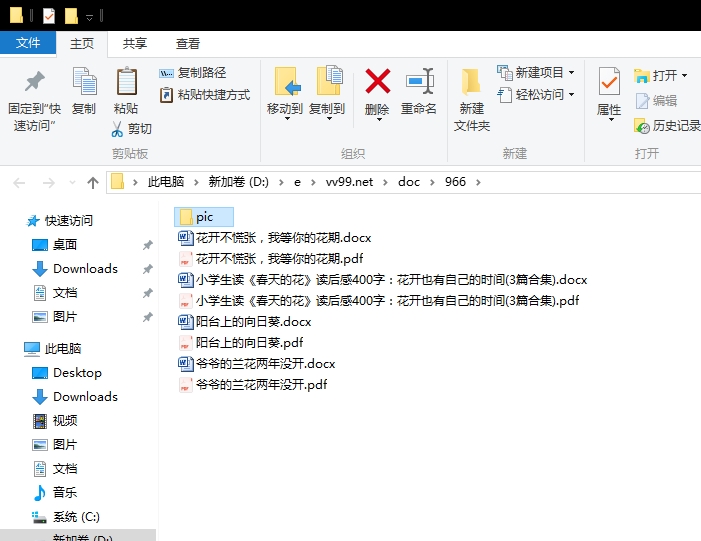The height and width of the screenshot is (541, 701).
Task: Open 系统 (C:) drive
Action: [x=66, y=516]
